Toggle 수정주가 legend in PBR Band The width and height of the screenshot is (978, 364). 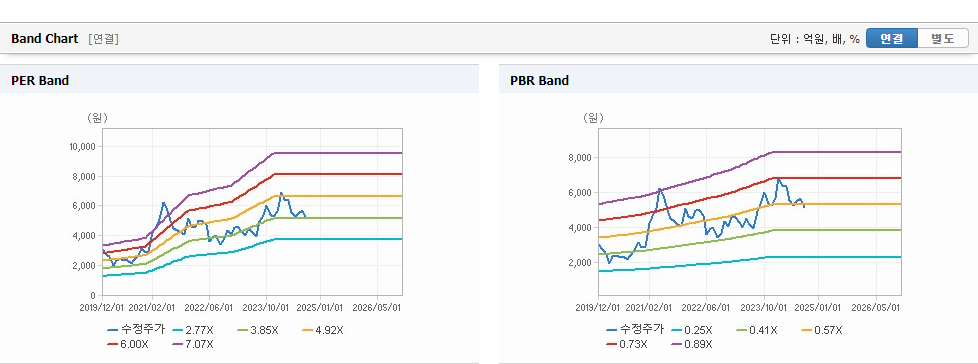click(634, 330)
